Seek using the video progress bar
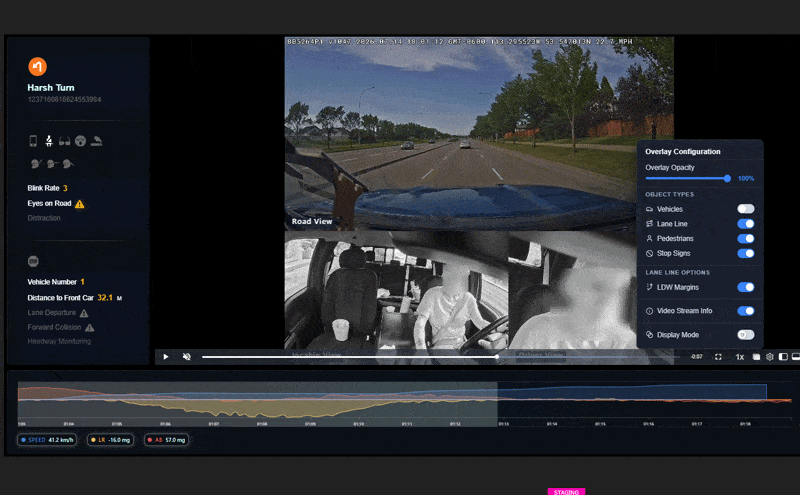The width and height of the screenshot is (800, 495). coord(439,357)
